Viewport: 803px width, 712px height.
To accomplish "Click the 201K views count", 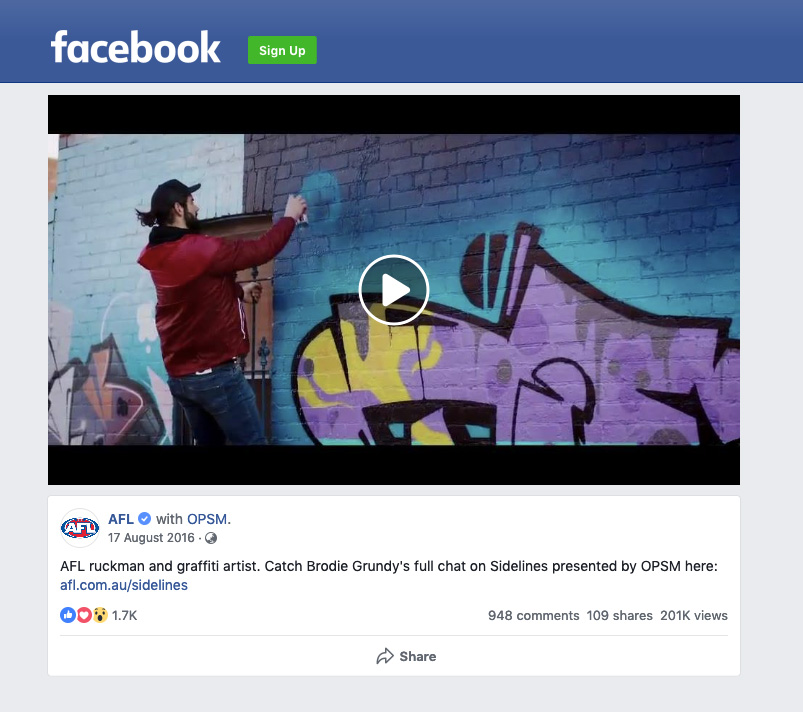I will (694, 615).
